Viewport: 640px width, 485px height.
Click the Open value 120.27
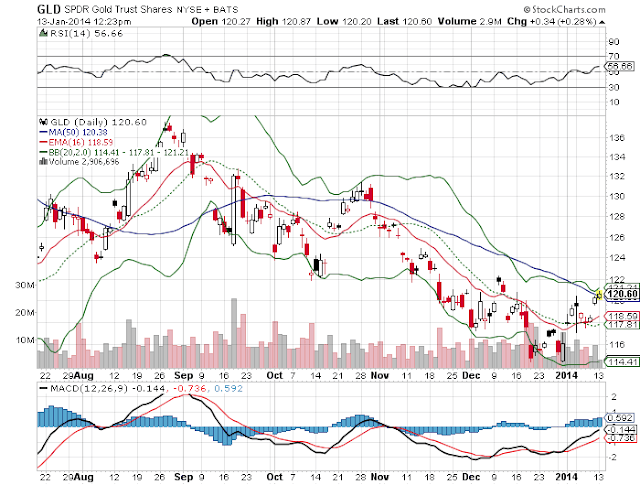point(236,21)
